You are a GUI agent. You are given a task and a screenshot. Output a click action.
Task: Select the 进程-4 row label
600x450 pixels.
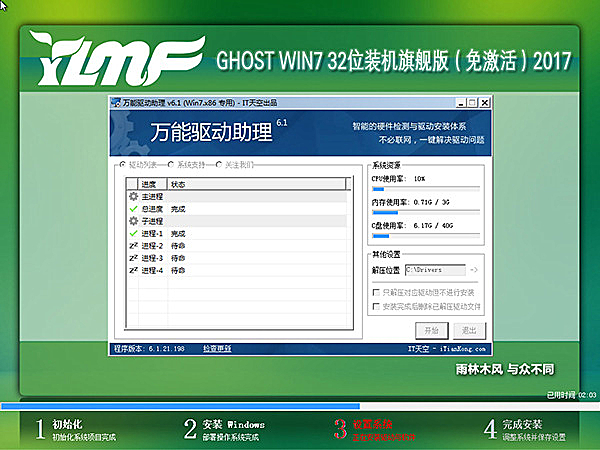click(152, 270)
